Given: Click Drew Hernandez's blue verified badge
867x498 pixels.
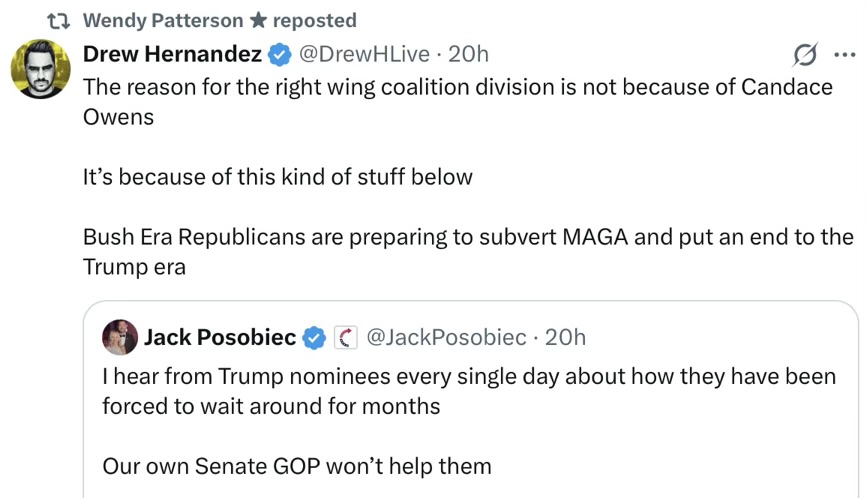Looking at the screenshot, I should (279, 54).
